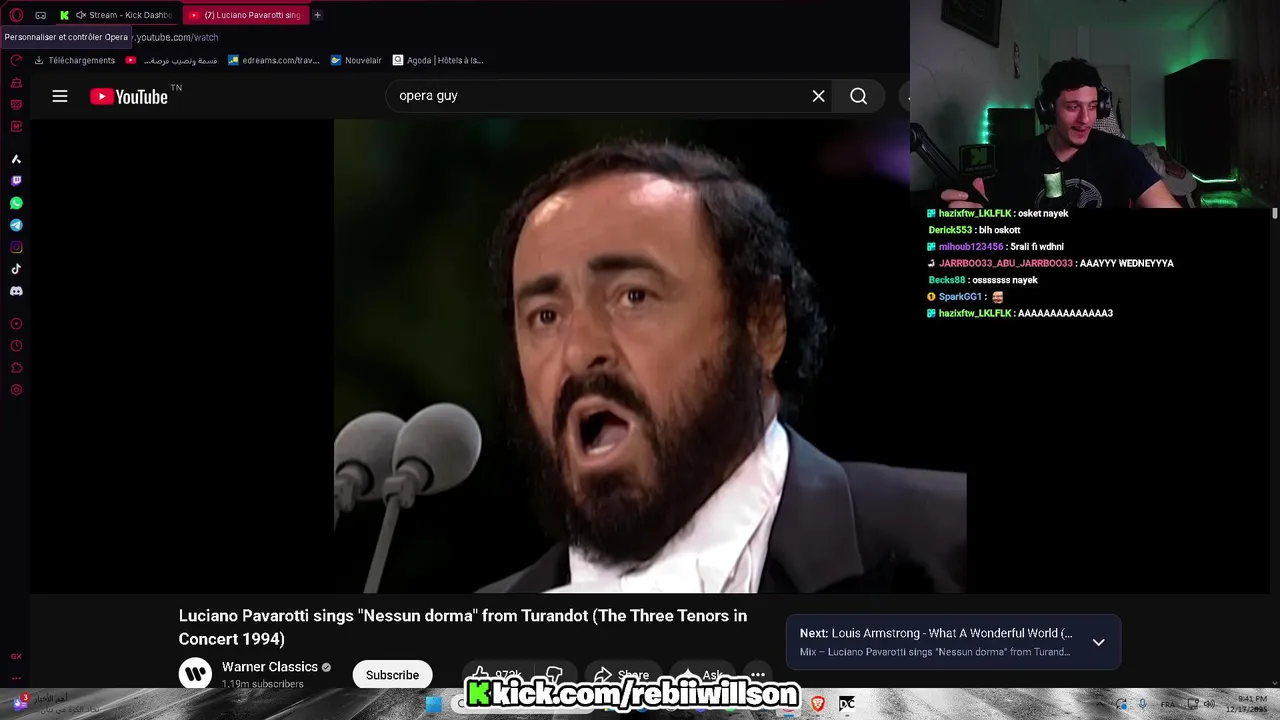Open the Agoda Hôtels bookmark
The height and width of the screenshot is (720, 1280).
click(438, 60)
